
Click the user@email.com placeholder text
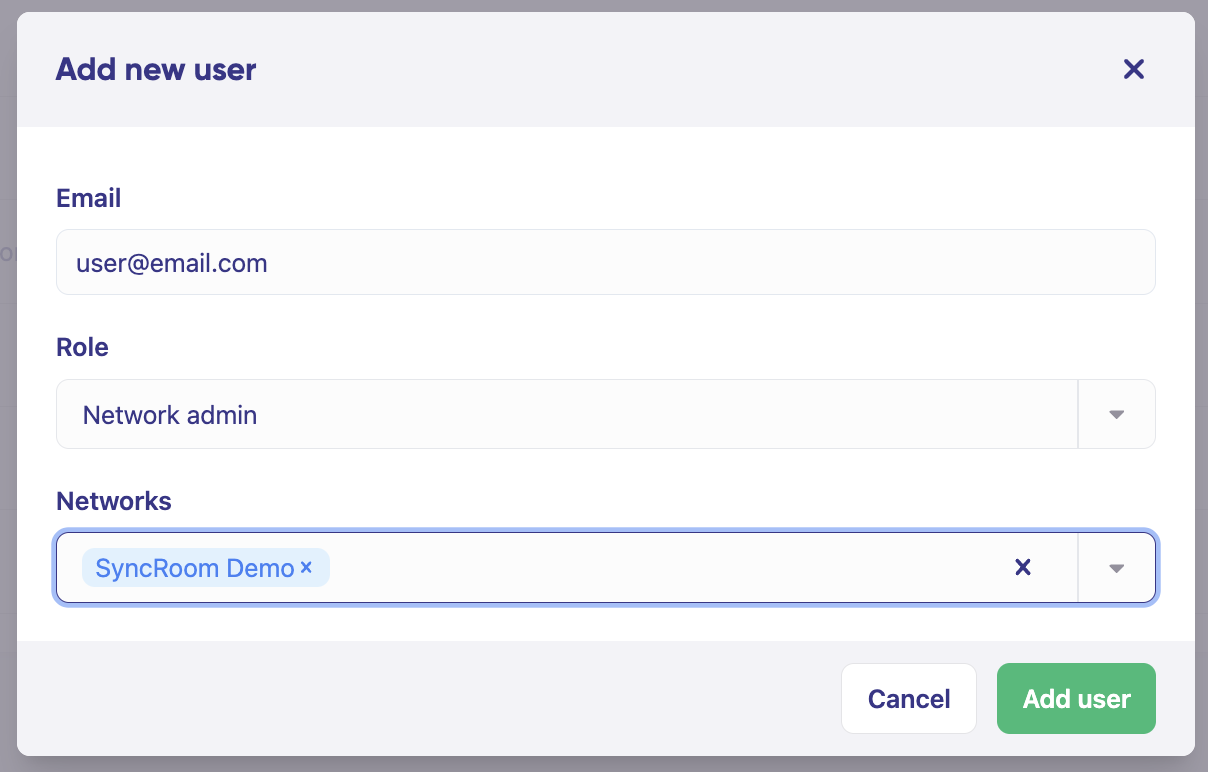pos(172,263)
